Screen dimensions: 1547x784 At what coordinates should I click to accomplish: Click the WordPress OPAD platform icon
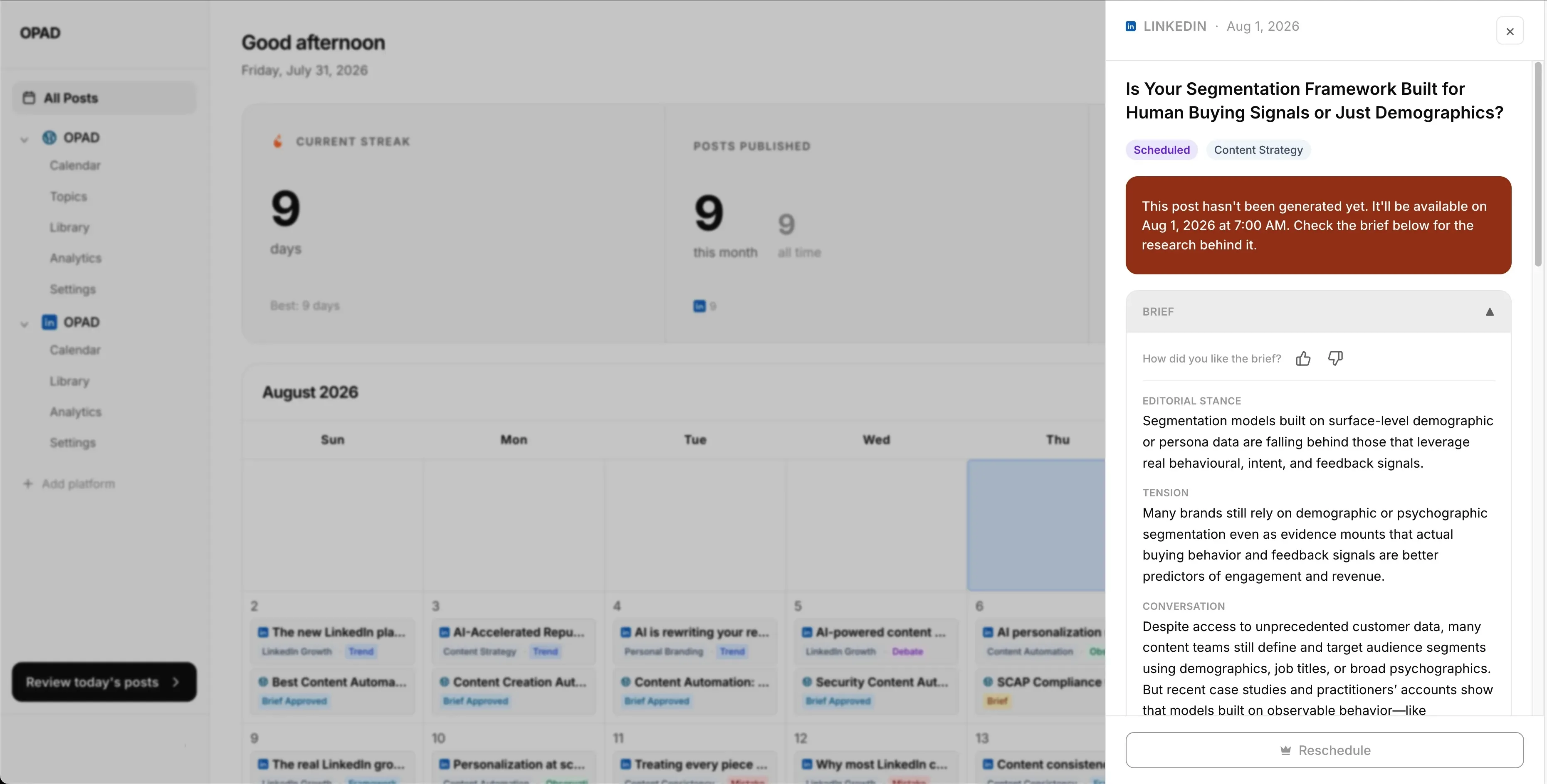[x=49, y=138]
